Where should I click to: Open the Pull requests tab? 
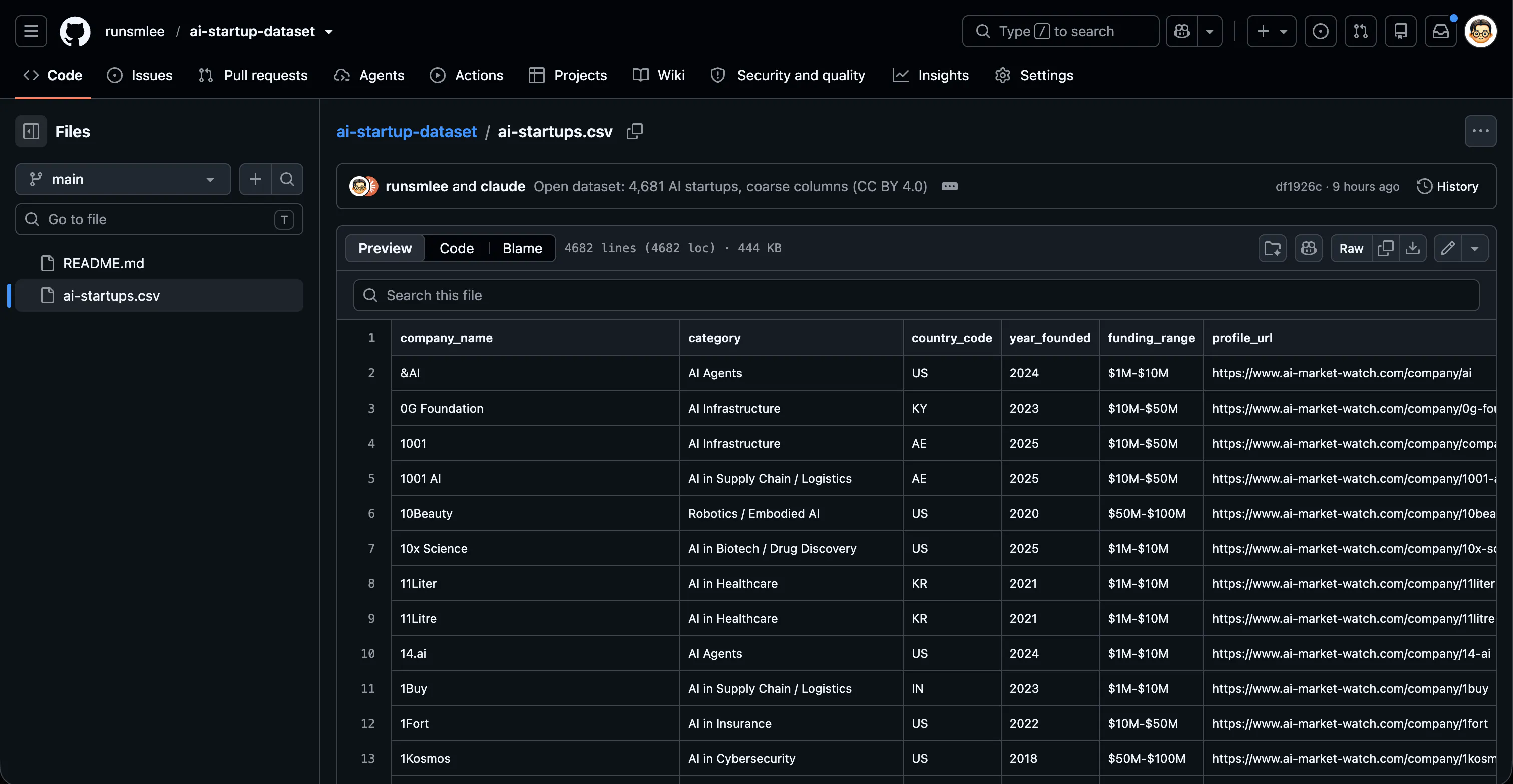253,75
